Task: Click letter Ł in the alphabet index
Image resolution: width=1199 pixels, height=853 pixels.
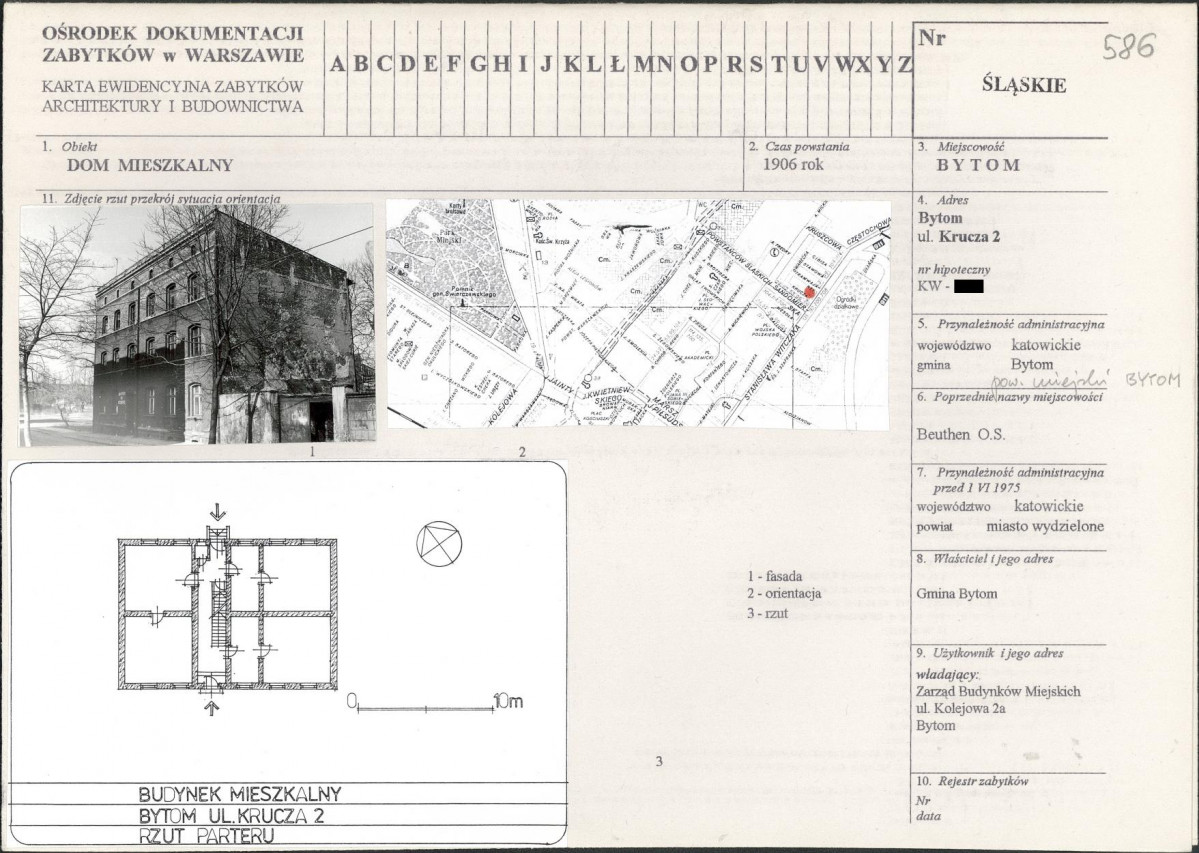Action: [616, 65]
